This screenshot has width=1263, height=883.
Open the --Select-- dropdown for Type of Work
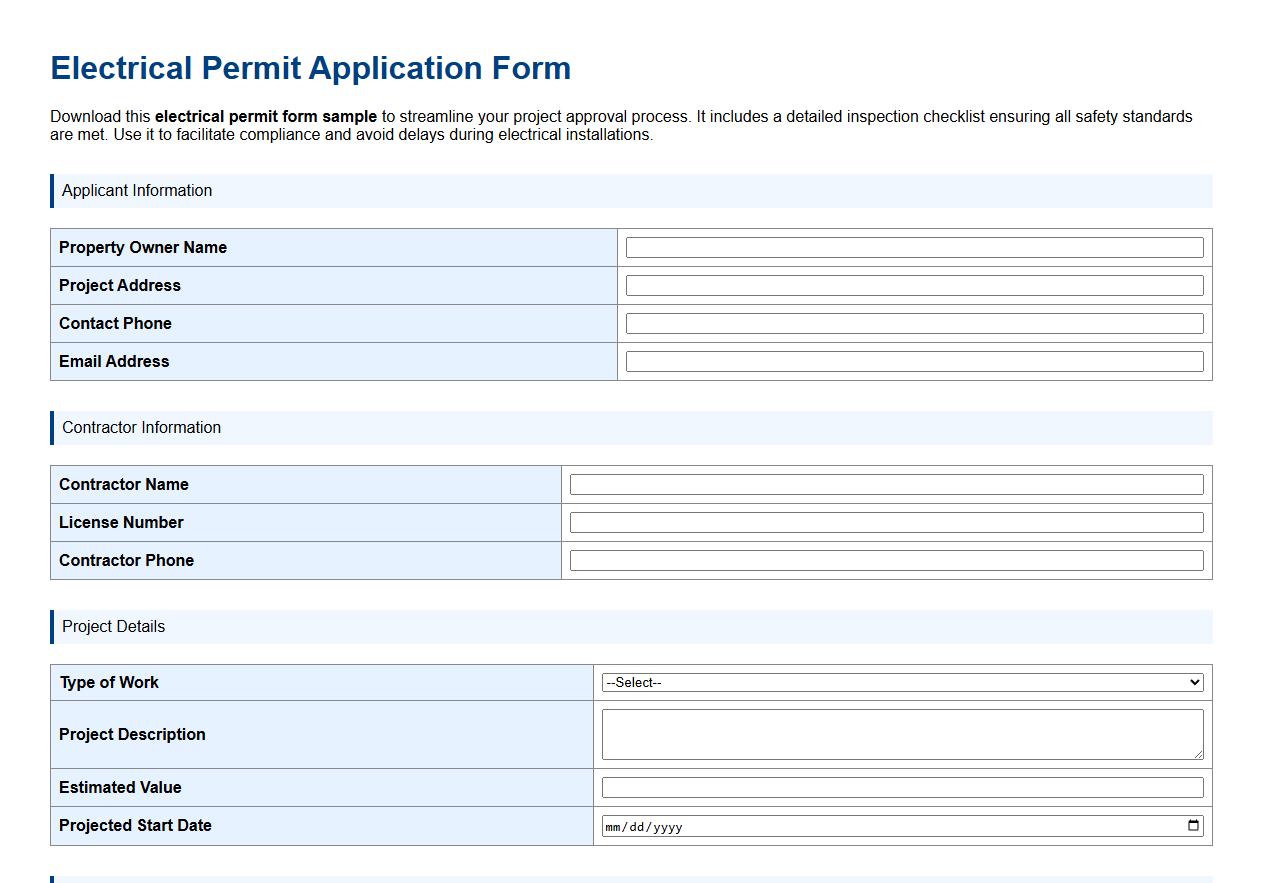900,682
